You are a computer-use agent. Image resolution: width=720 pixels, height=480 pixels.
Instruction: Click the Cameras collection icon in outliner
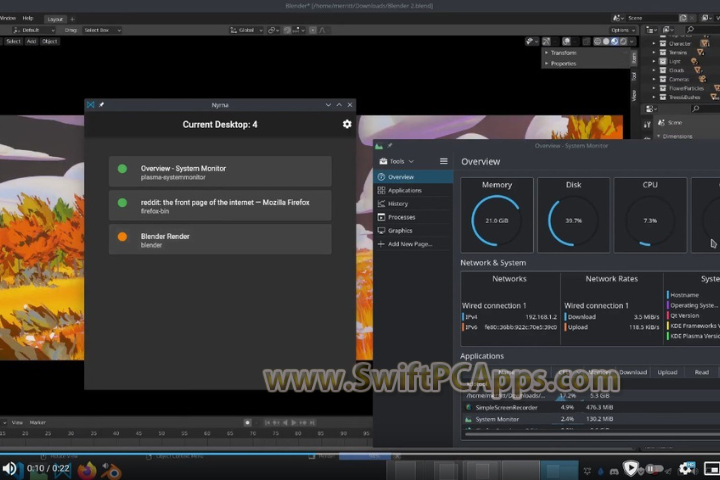663,79
